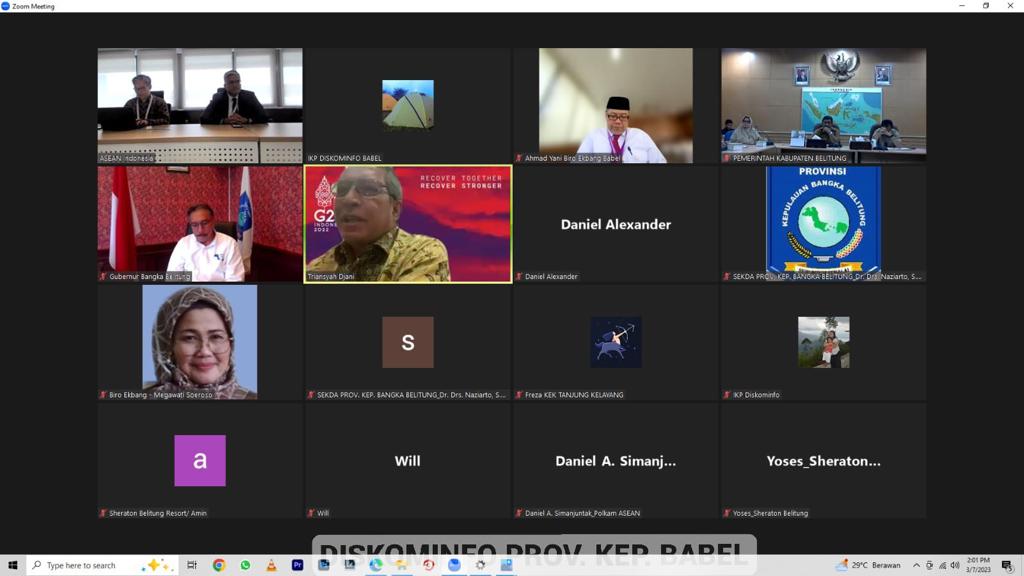The width and height of the screenshot is (1024, 576).
Task: Select Yoses_Sheraton Belitung participant tile
Action: (824, 460)
